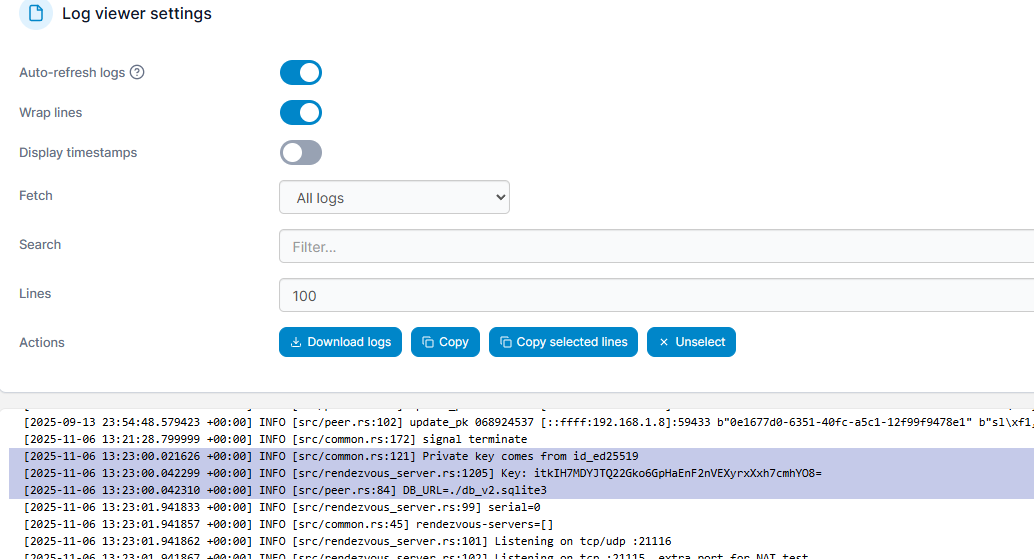Open the Auto-refresh logs help icon
Viewport: 1034px width, 559px height.
click(137, 73)
